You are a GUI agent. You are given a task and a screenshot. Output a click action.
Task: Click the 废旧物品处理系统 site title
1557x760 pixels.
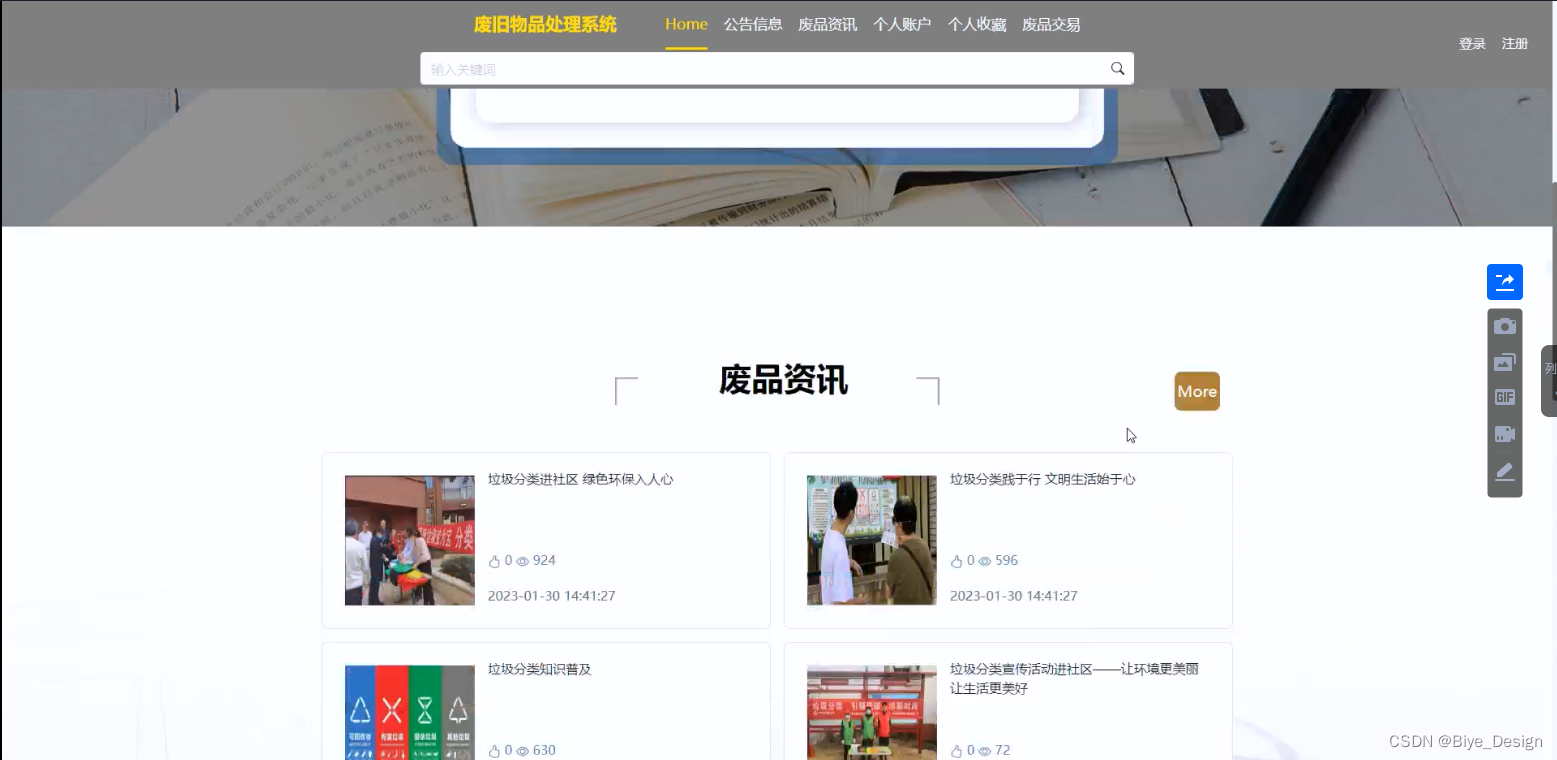click(545, 25)
